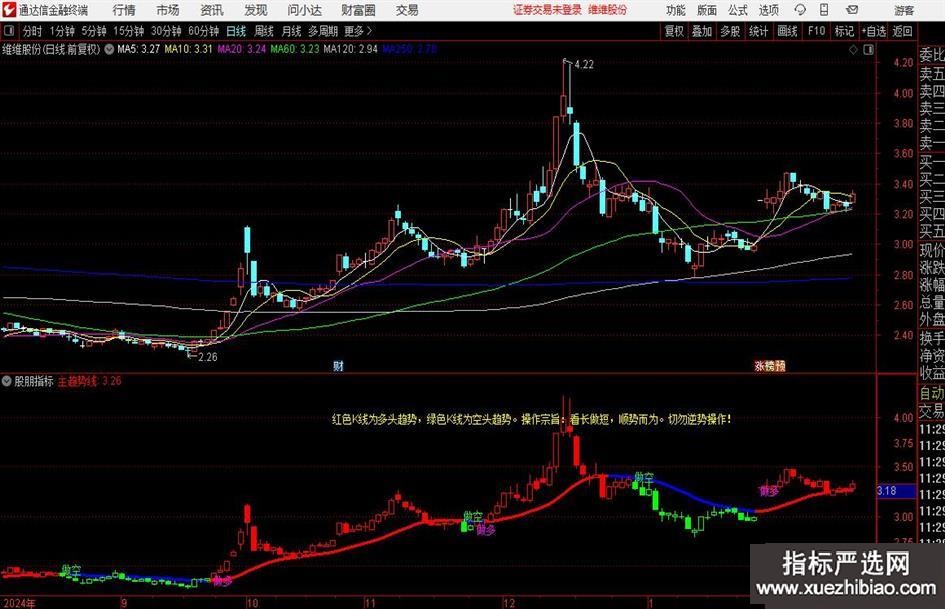945x609 pixels.
Task: Click the 2024年 date axis label
Action: [19, 603]
